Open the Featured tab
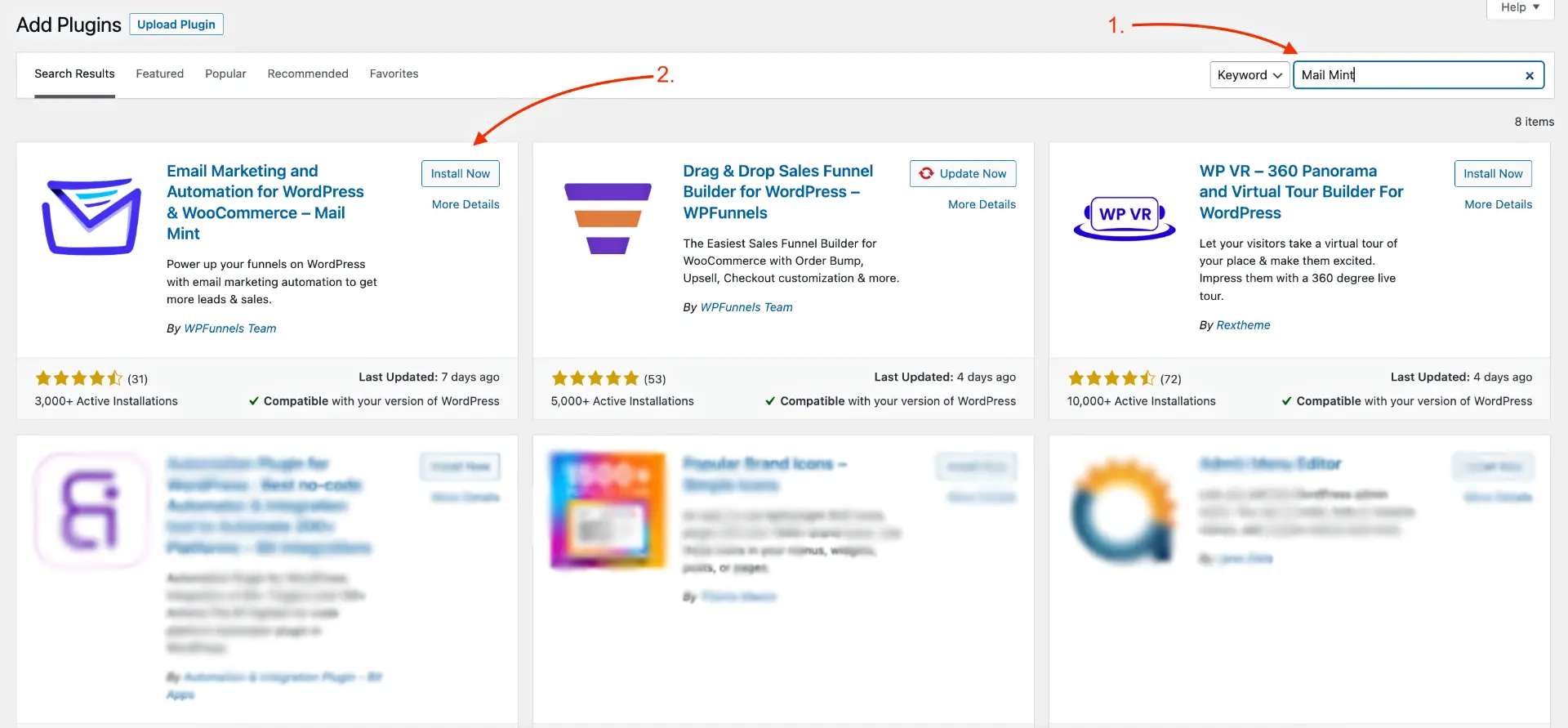The width and height of the screenshot is (1568, 728). [x=160, y=74]
